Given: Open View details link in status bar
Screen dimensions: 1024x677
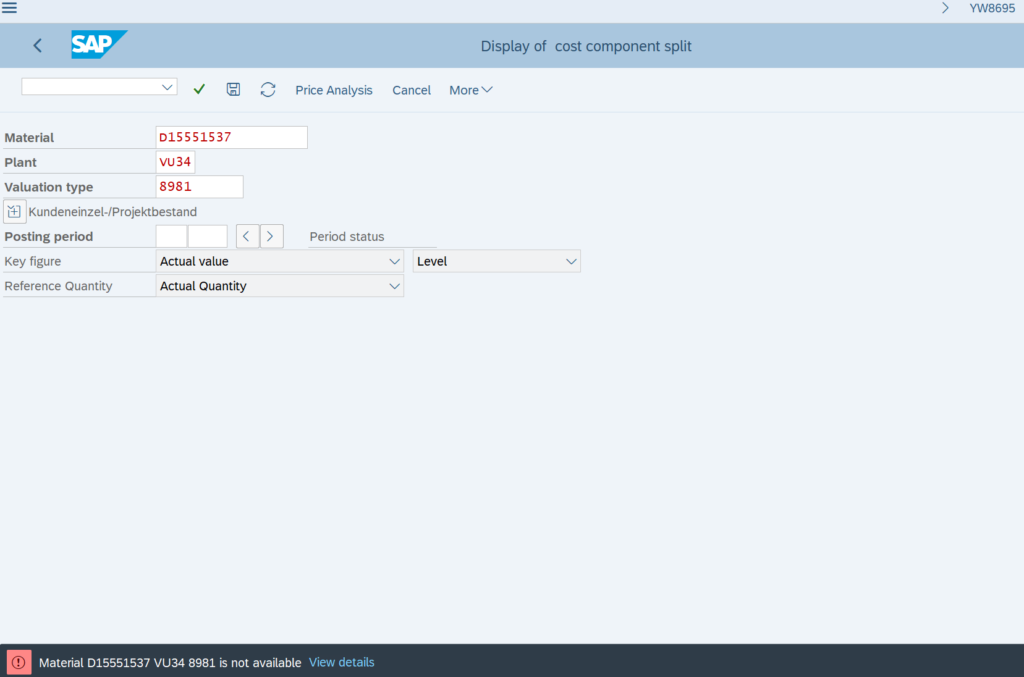Looking at the screenshot, I should 341,662.
